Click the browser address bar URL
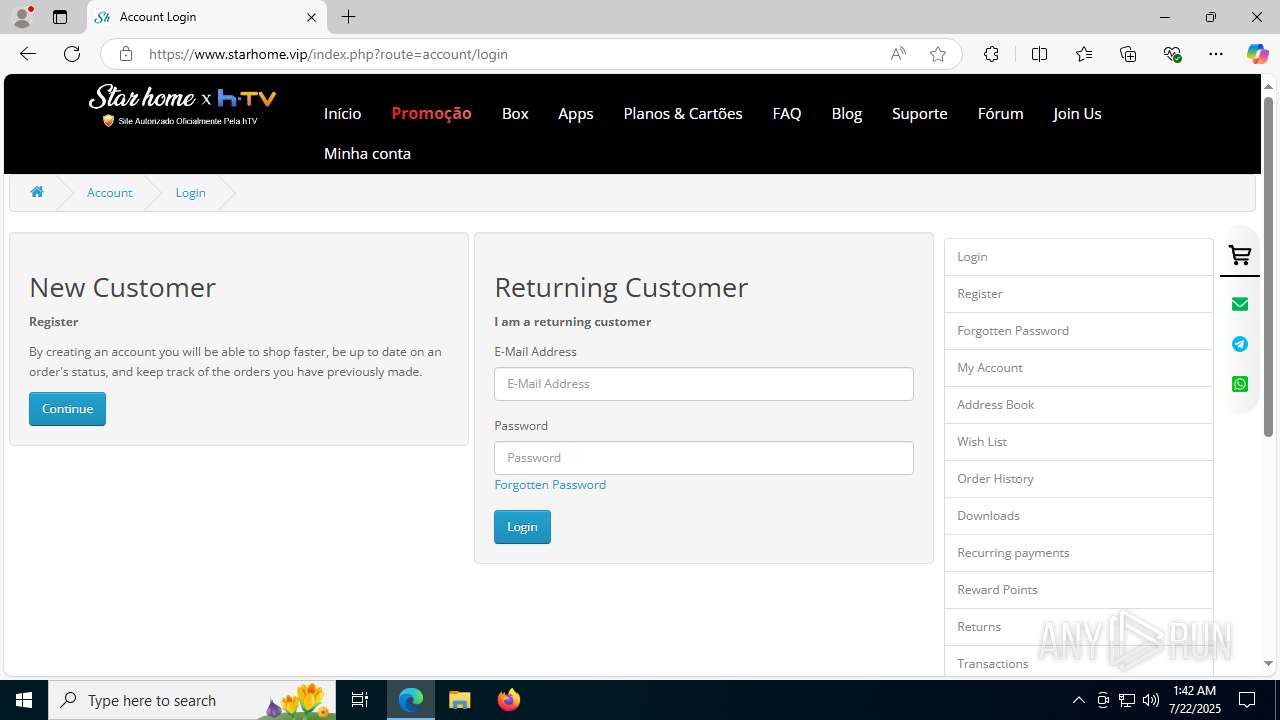This screenshot has width=1280, height=720. (x=328, y=54)
